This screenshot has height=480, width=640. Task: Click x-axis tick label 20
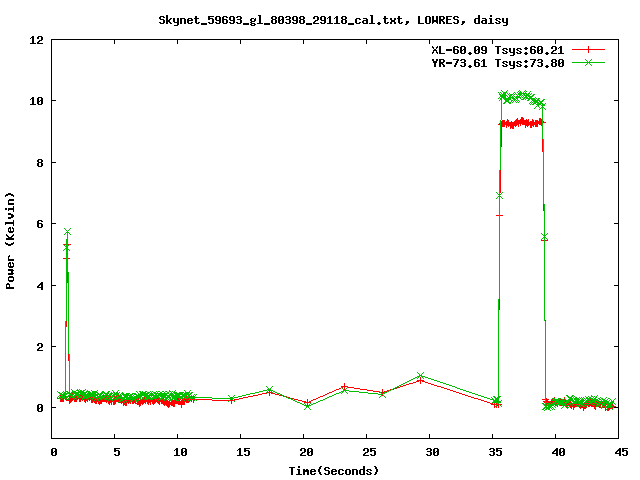(x=306, y=452)
